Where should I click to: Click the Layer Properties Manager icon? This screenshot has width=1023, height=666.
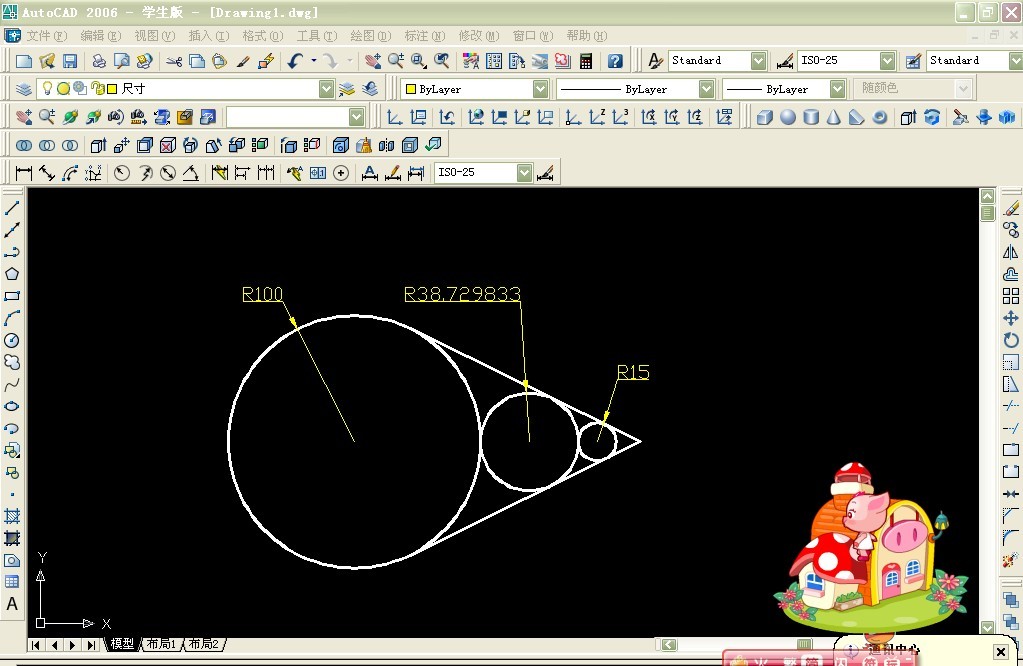(x=24, y=89)
